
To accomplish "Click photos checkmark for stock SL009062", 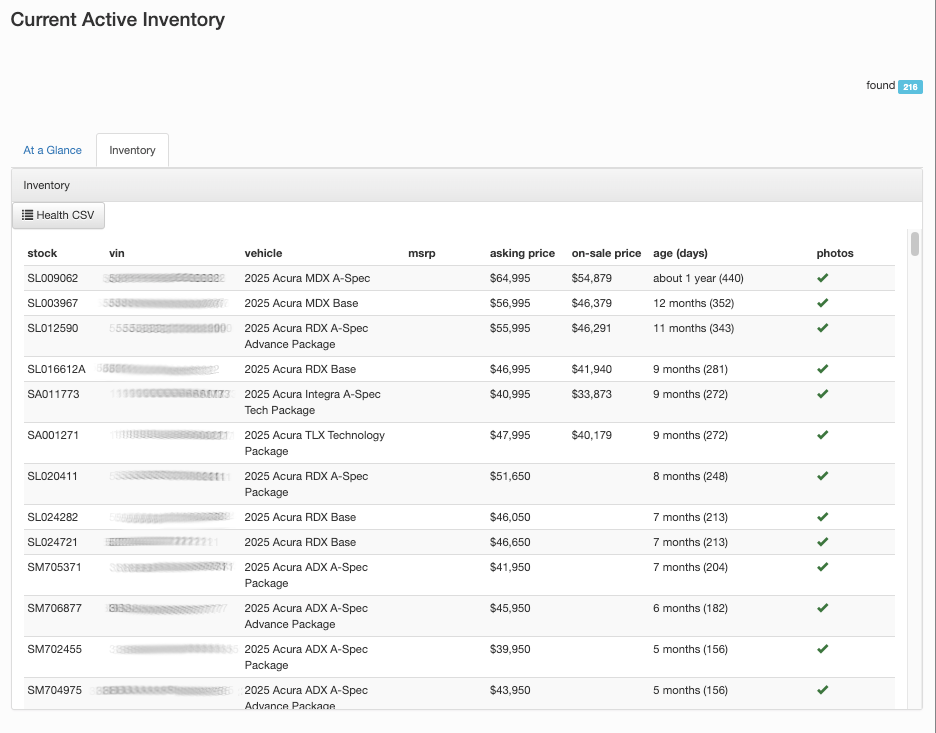I will (823, 278).
